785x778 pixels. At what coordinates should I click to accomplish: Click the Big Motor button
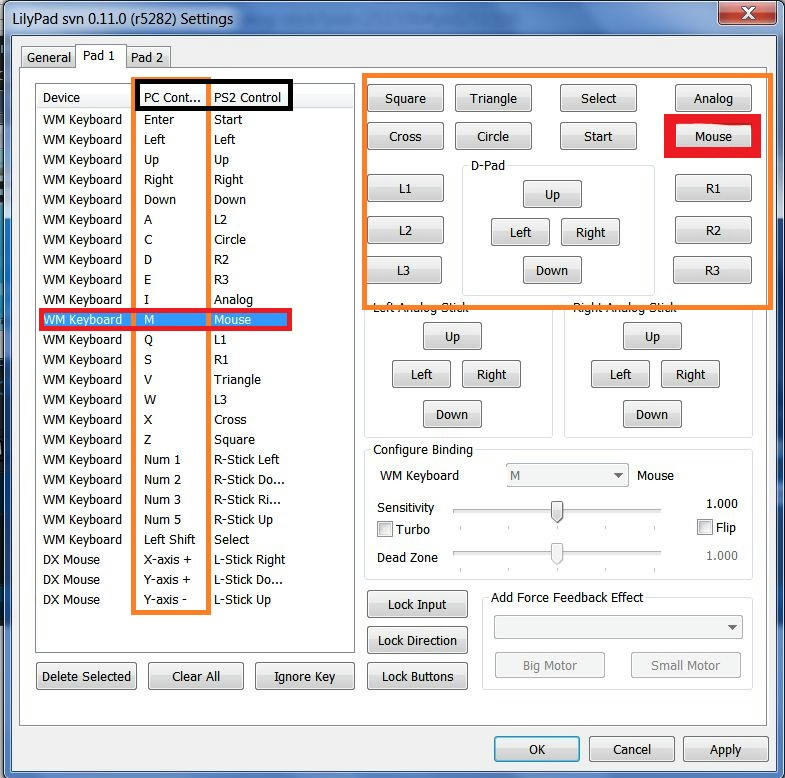coord(550,665)
